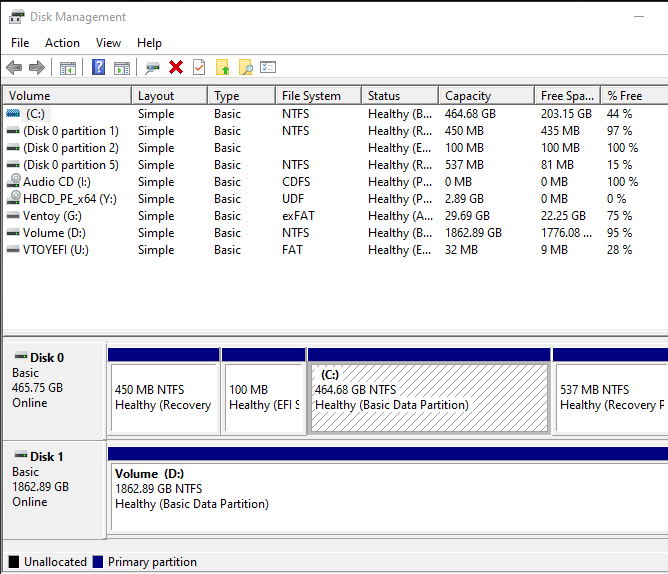The width and height of the screenshot is (668, 574).
Task: Sort by the Free Space column header
Action: pos(567,95)
